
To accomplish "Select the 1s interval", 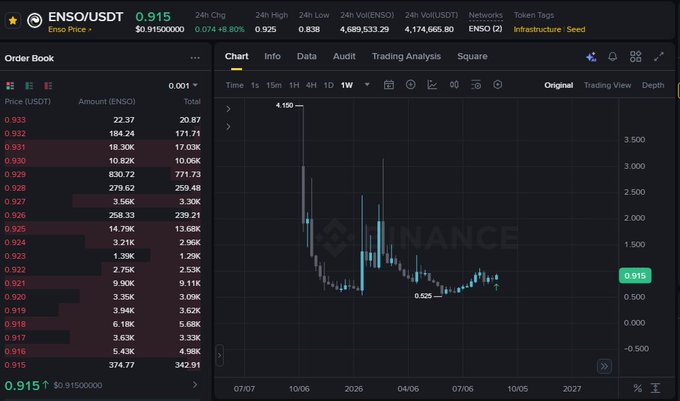I will [255, 85].
